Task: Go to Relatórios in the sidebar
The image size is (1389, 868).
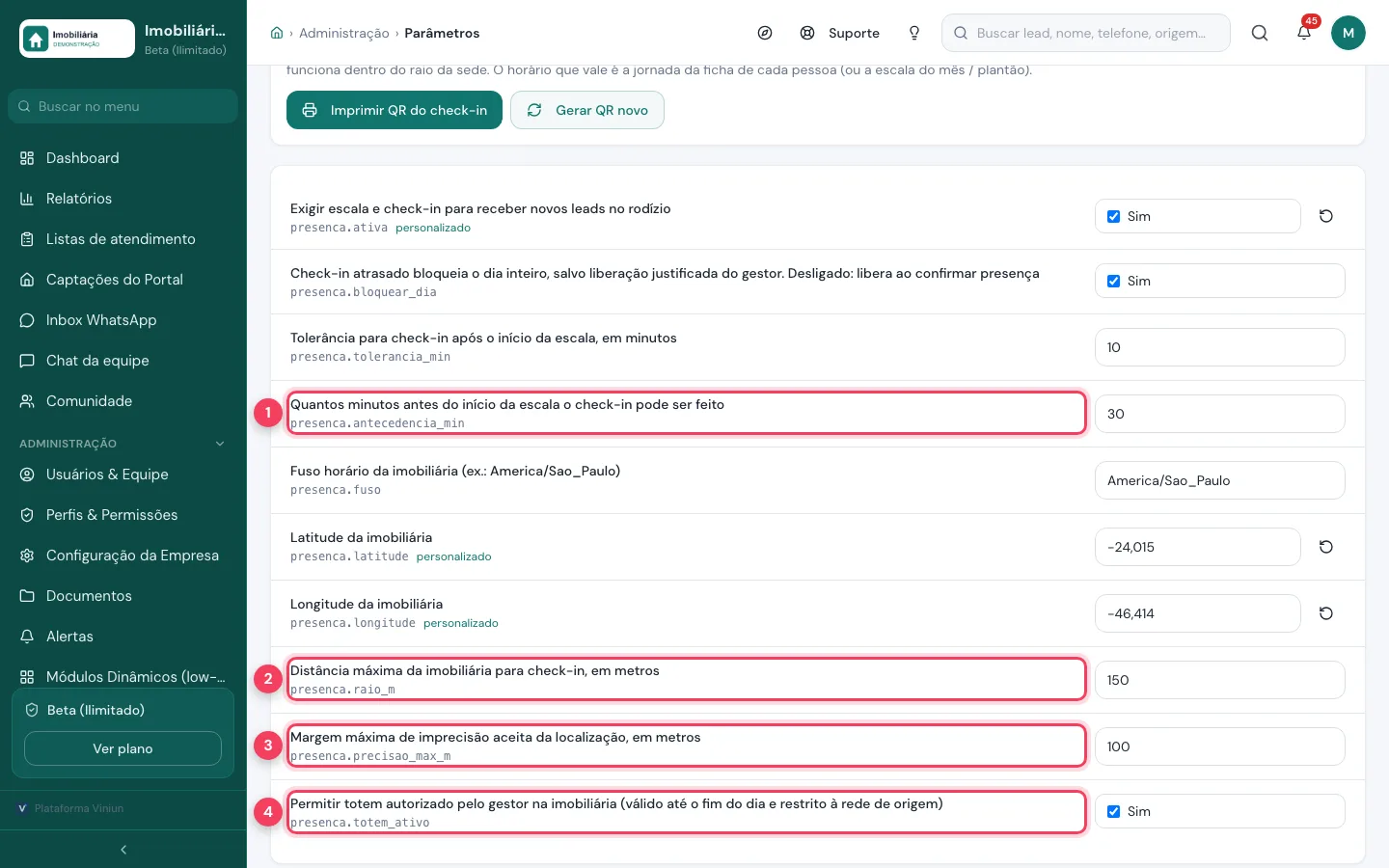Action: point(123,199)
